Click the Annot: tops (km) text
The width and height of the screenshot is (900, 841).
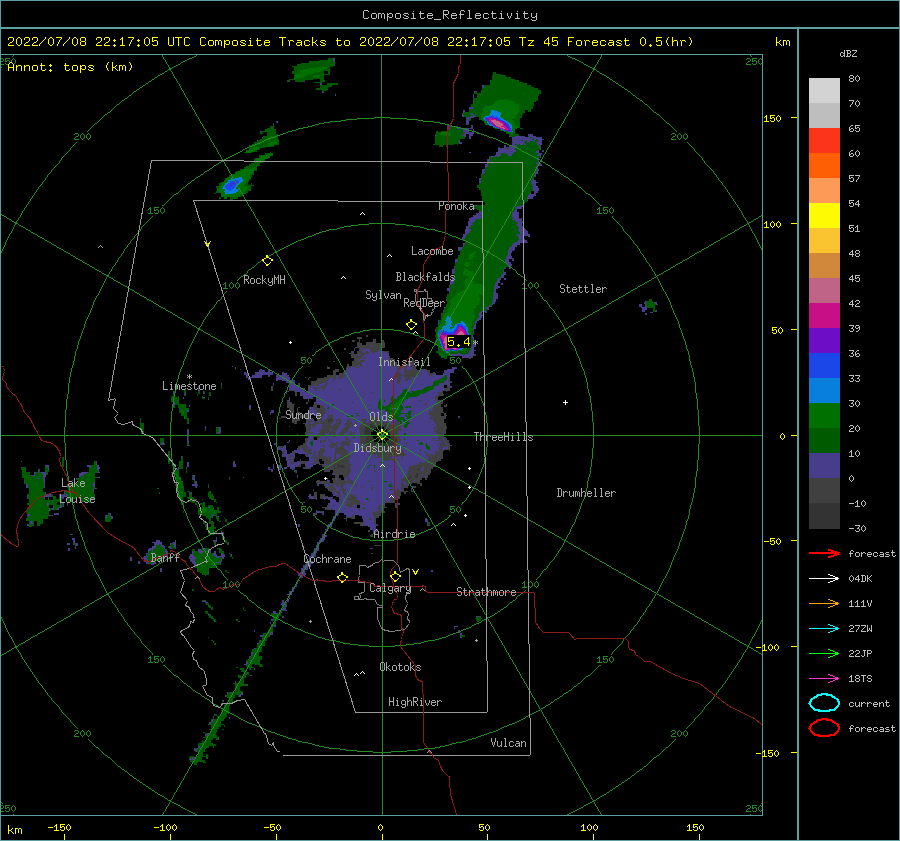tap(70, 67)
